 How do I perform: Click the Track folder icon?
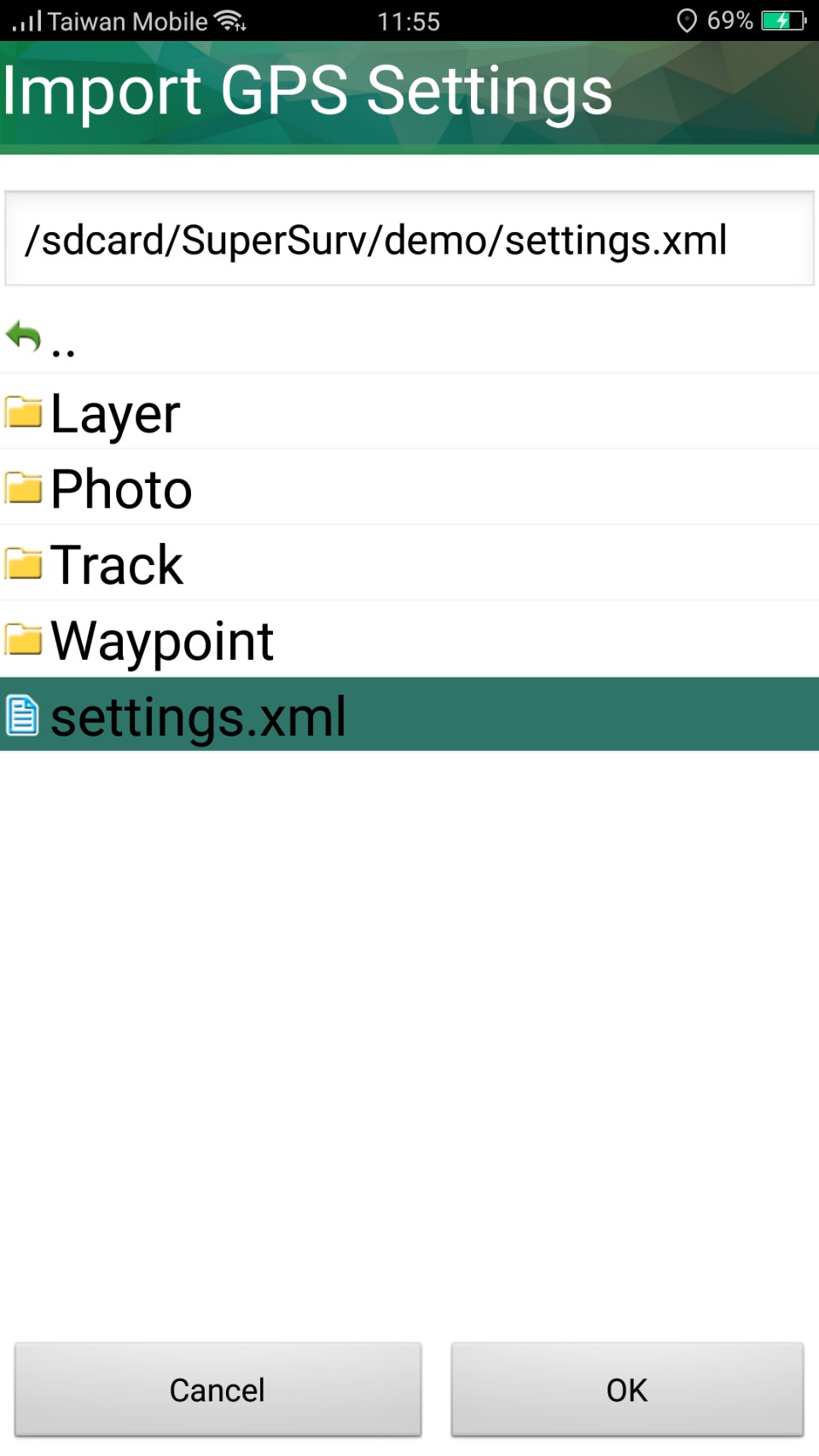(23, 564)
